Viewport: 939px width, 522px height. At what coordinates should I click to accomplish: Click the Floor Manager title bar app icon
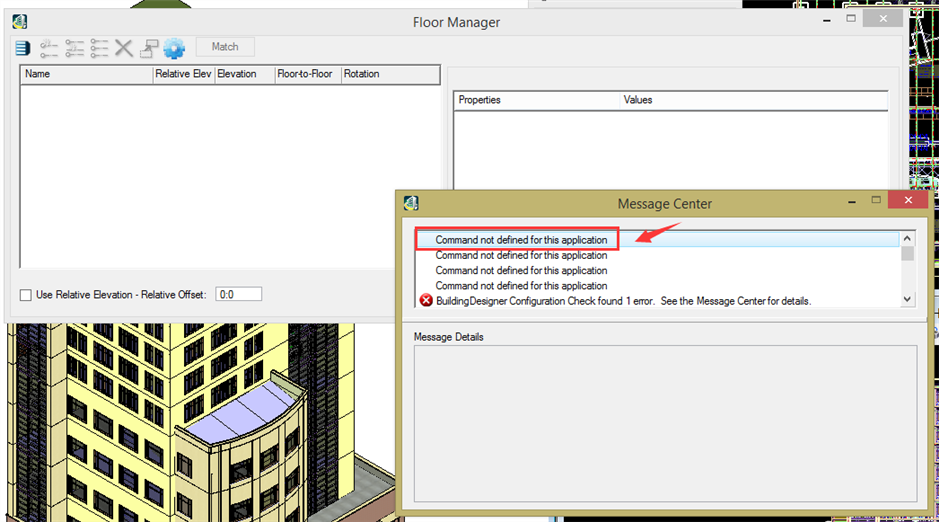pos(20,22)
